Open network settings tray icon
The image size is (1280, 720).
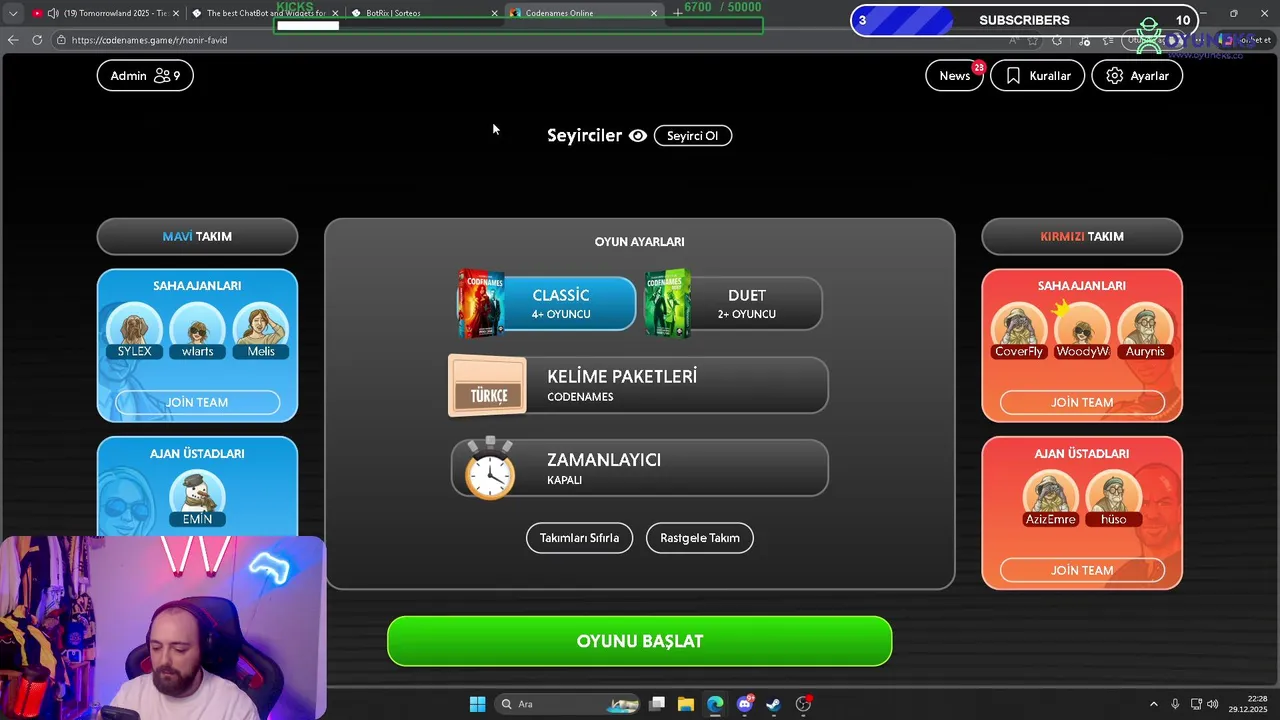tap(1196, 704)
